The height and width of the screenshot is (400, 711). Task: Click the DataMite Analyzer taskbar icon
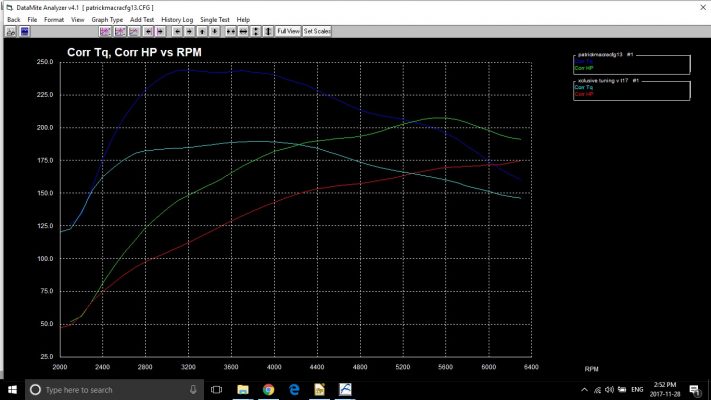(345, 390)
